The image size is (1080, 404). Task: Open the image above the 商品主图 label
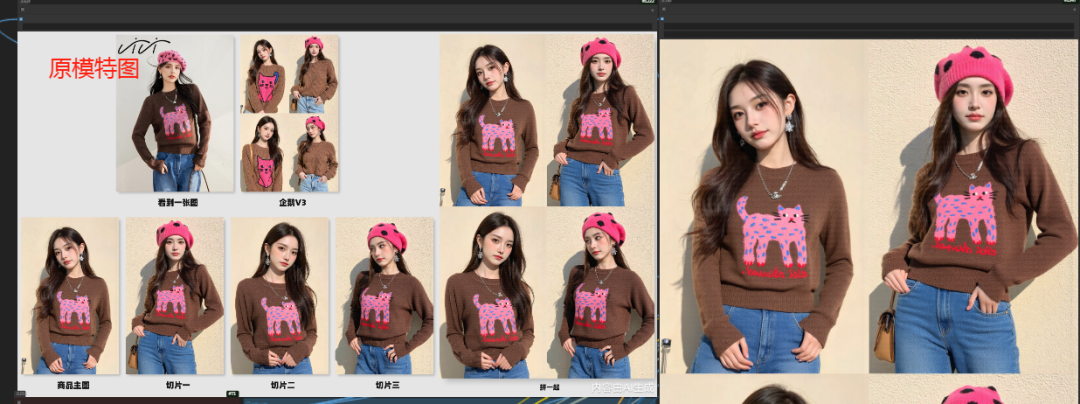70,296
